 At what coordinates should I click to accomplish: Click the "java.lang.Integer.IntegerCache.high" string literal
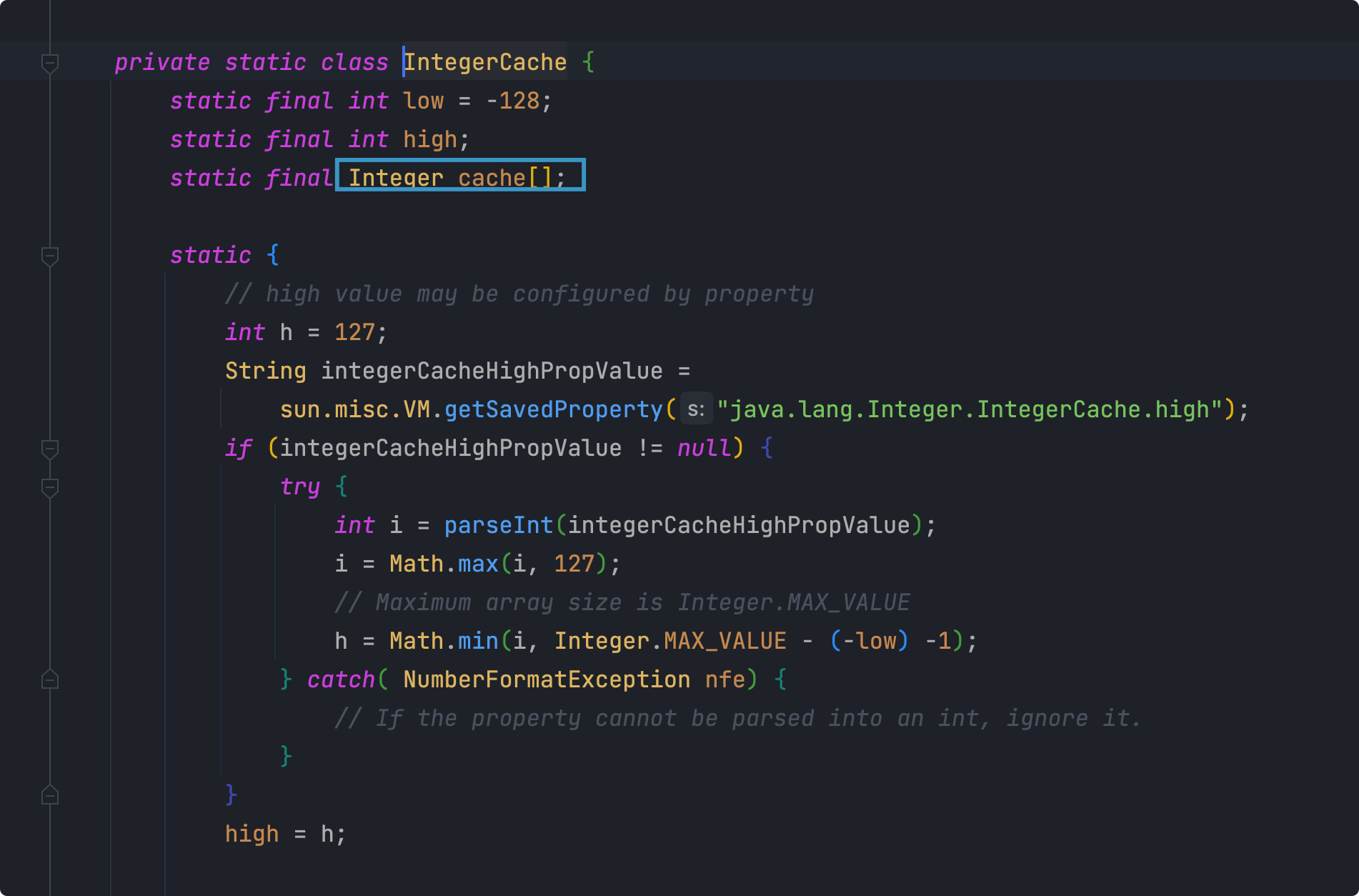[970, 409]
